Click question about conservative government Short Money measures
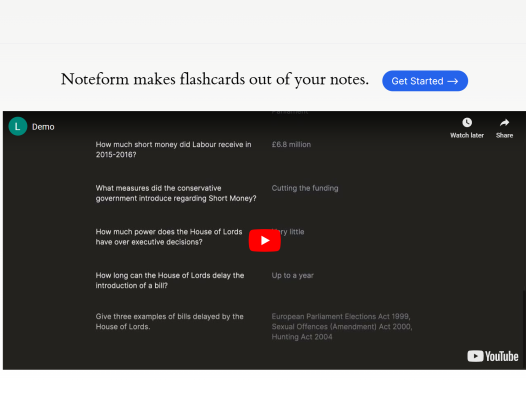526x394 pixels. (x=176, y=193)
